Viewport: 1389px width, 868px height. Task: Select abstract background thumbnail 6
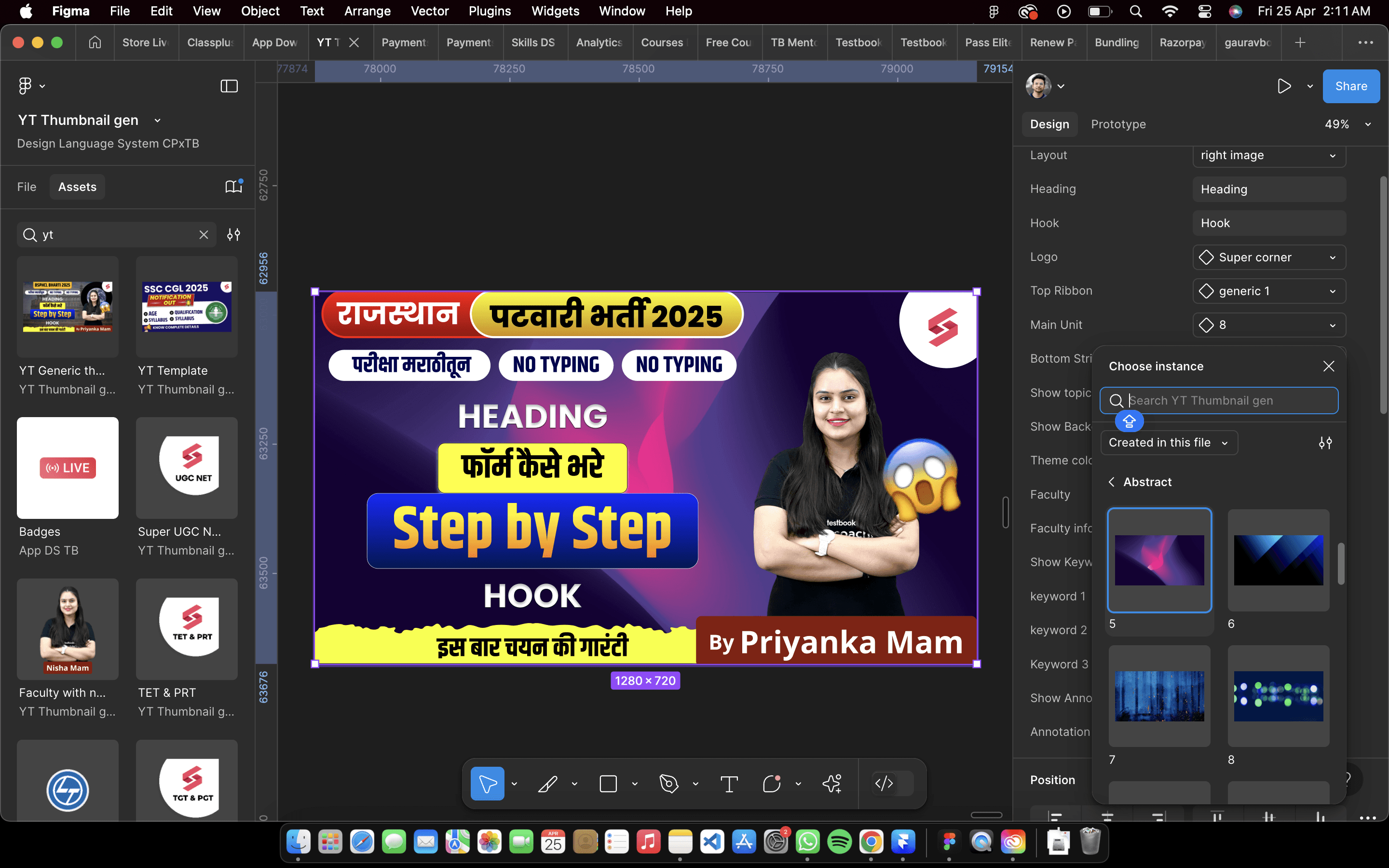tap(1278, 560)
